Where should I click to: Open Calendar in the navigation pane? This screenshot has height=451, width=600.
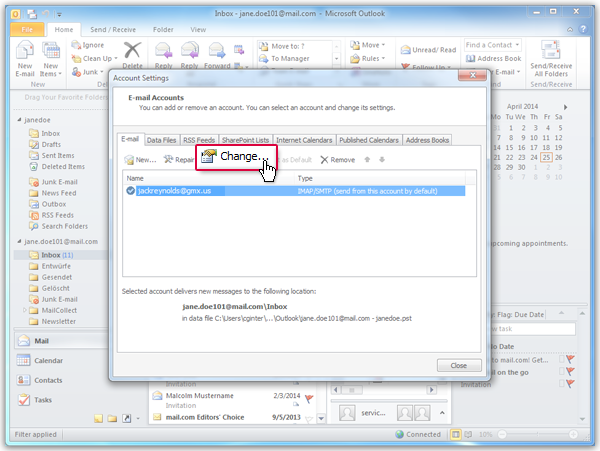pos(48,361)
